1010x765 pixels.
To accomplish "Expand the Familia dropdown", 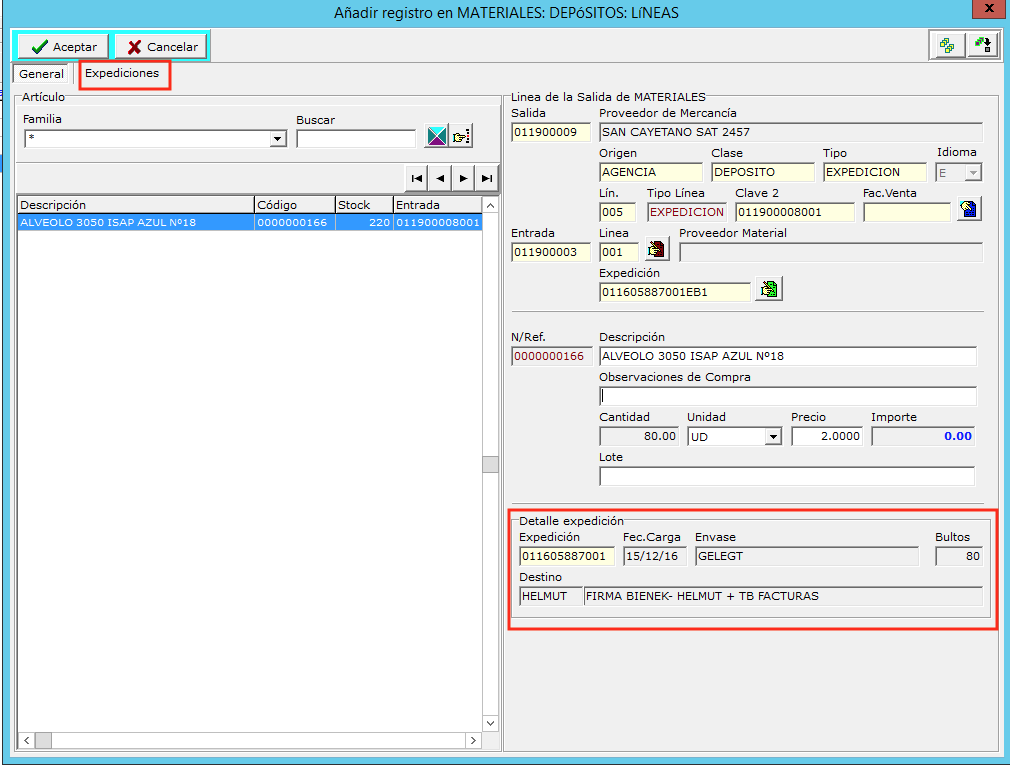I will 278,139.
